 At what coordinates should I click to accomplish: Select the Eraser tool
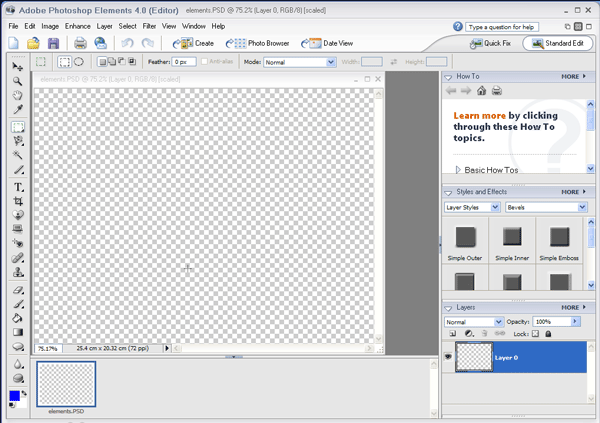[x=18, y=289]
